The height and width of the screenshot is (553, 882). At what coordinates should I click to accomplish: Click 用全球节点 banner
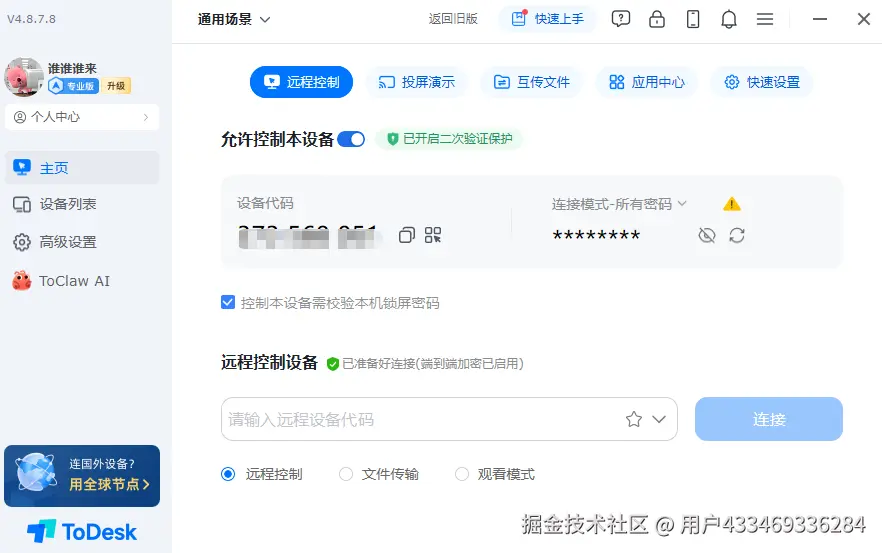(x=82, y=476)
